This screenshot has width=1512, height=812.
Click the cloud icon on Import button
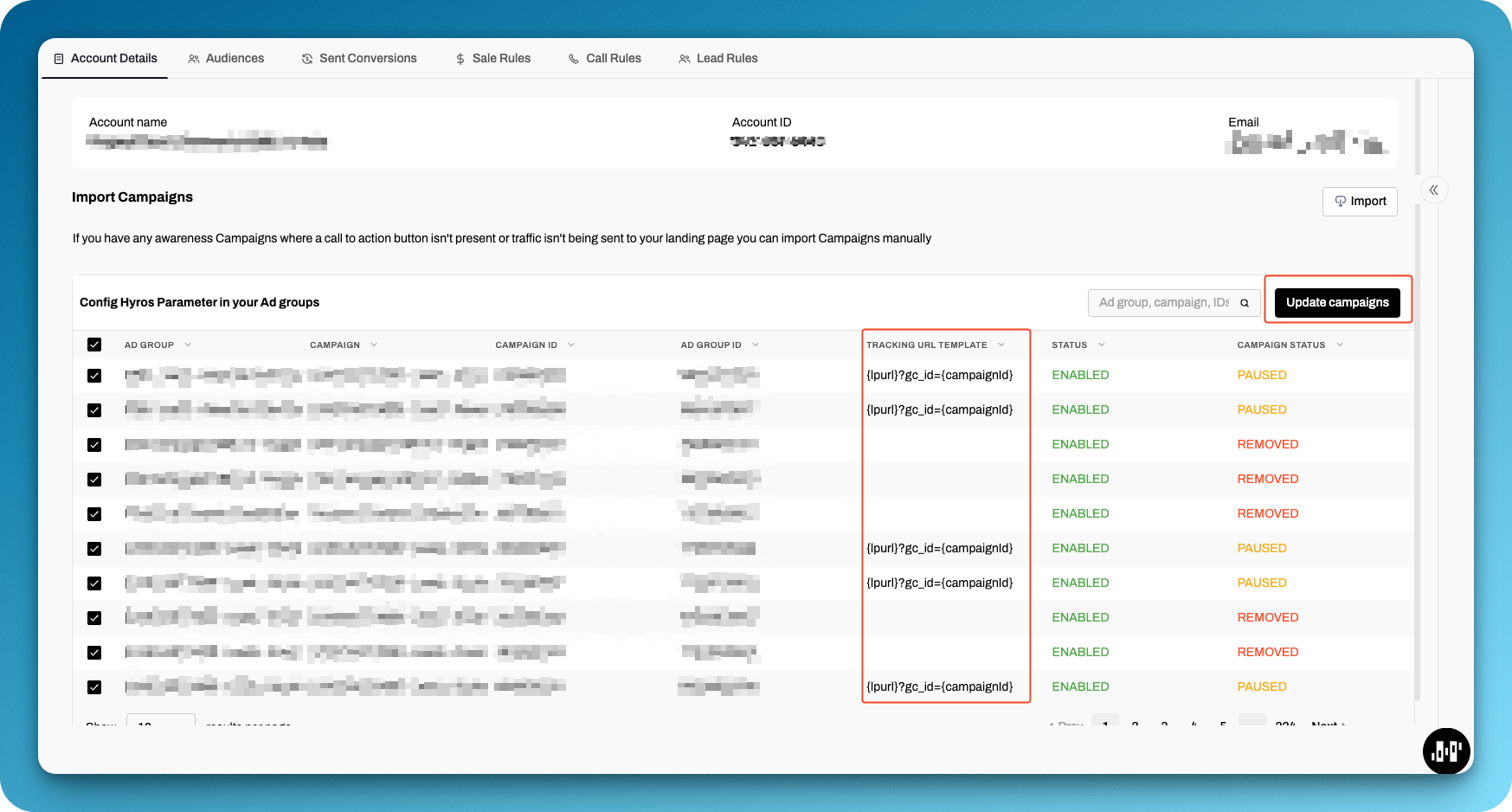pos(1340,202)
